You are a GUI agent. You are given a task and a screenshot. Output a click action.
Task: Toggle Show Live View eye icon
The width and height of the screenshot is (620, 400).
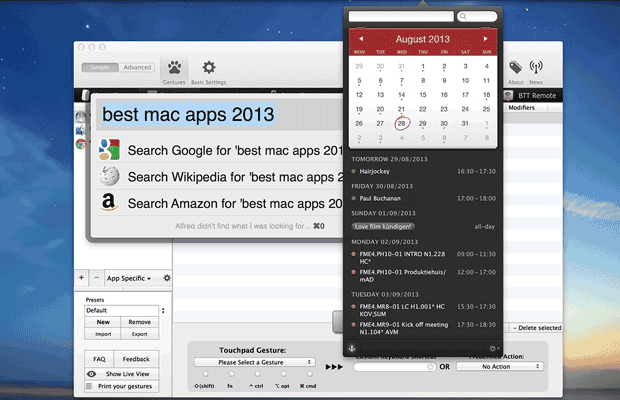coord(91,374)
